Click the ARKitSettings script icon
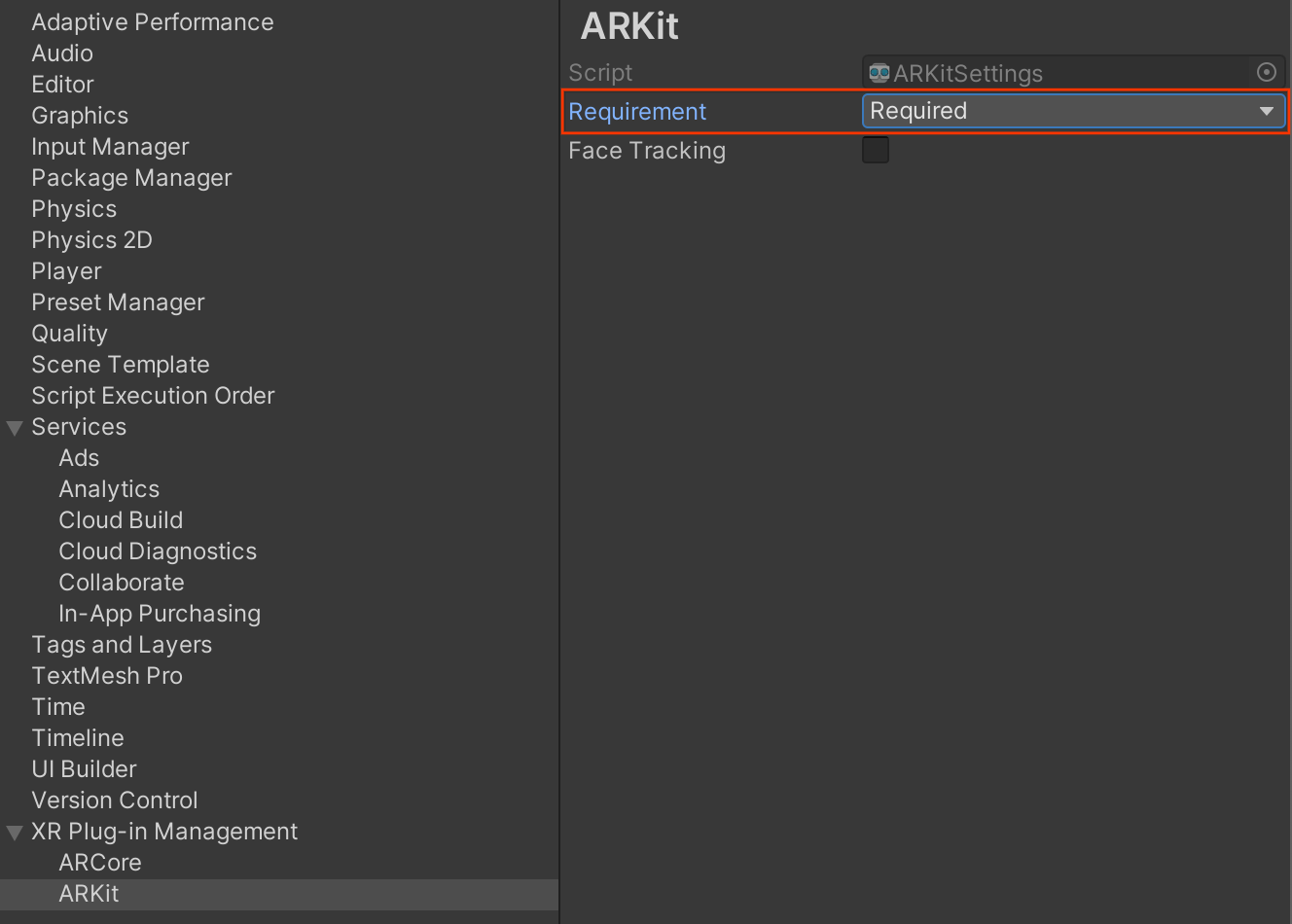Viewport: 1292px width, 924px height. click(x=879, y=73)
